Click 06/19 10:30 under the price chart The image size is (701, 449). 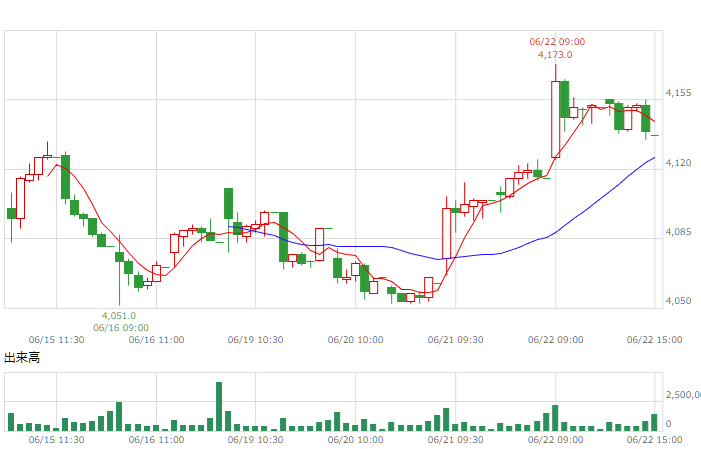255,340
